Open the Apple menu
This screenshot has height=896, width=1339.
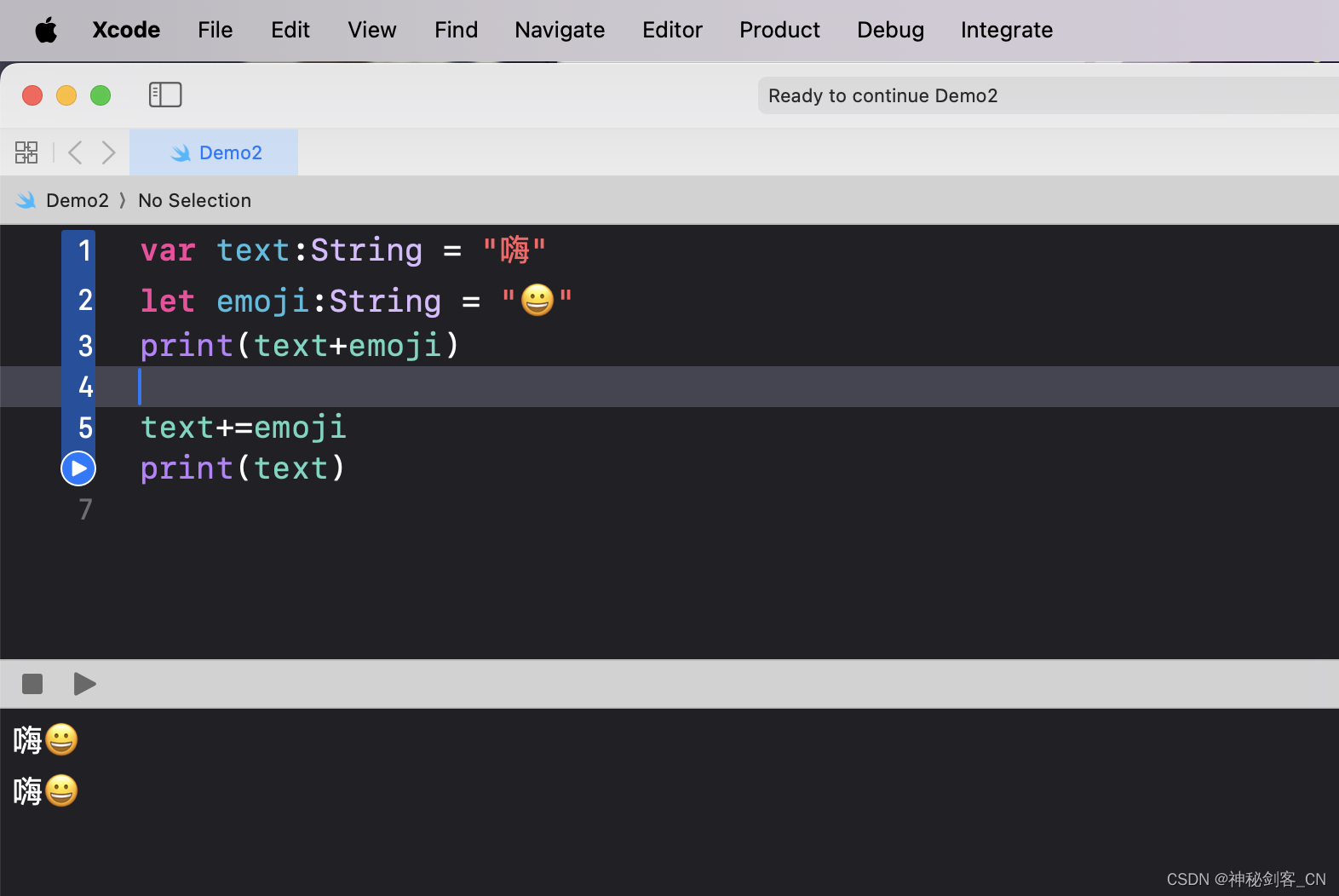click(x=46, y=31)
